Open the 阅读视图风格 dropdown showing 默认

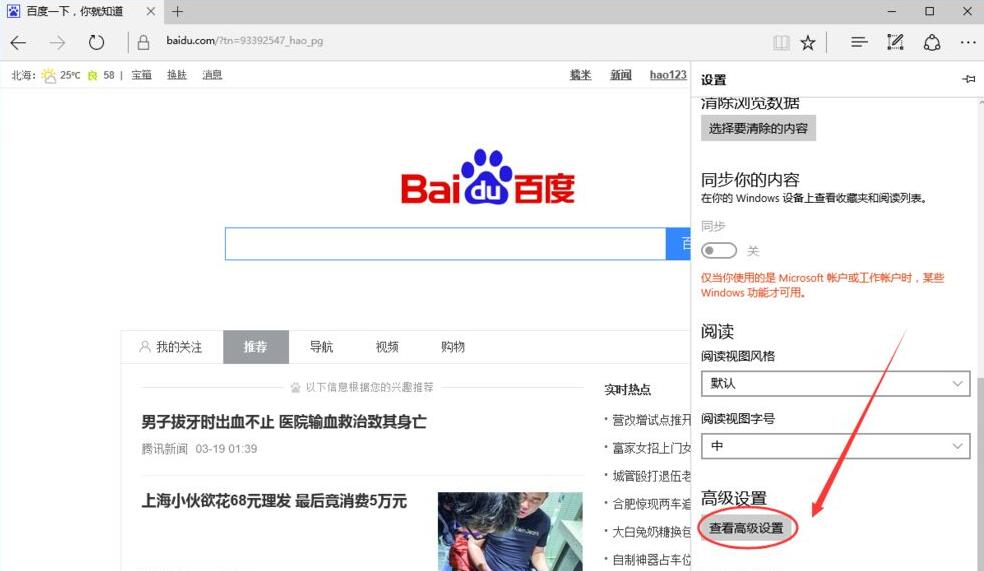(835, 383)
